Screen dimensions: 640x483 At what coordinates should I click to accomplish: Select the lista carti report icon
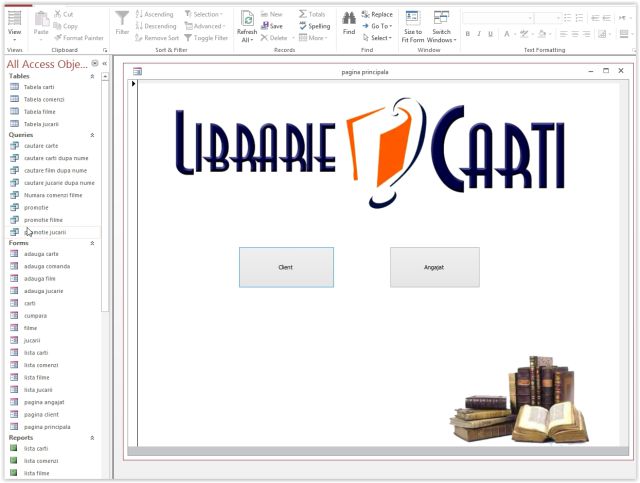pyautogui.click(x=13, y=448)
